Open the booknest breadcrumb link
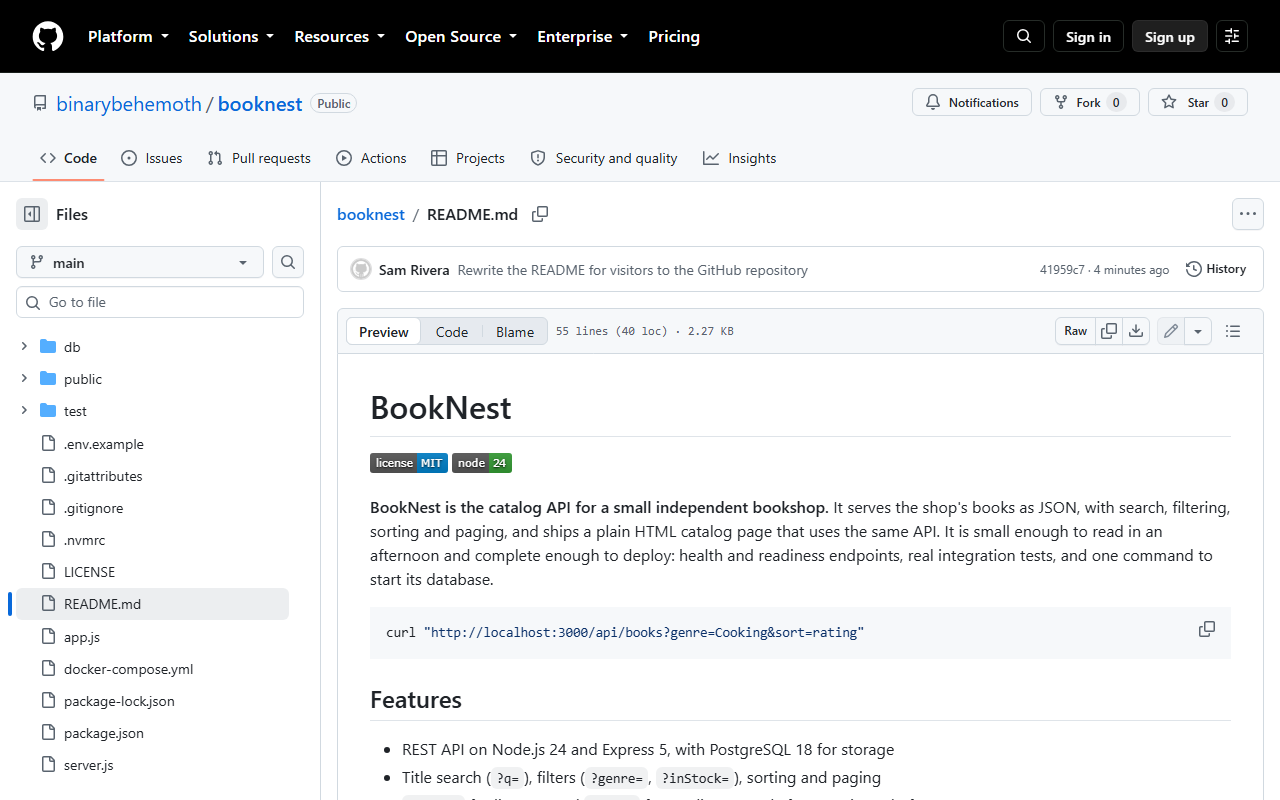The image size is (1280, 800). [x=371, y=214]
